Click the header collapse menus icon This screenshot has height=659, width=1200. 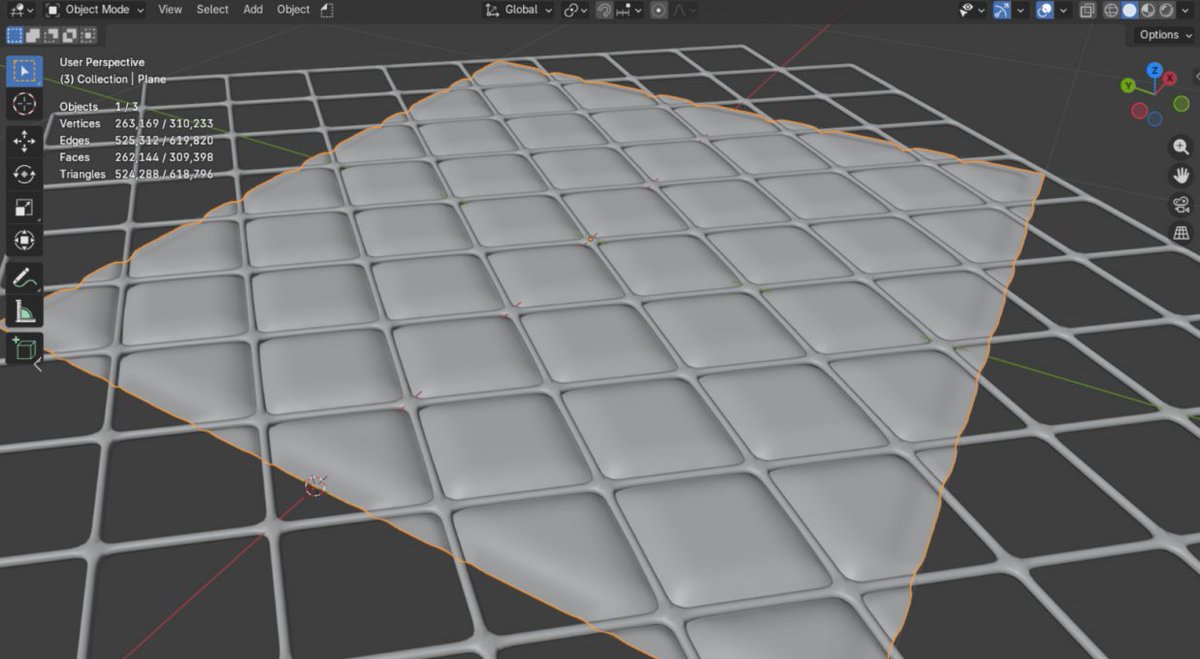(327, 10)
